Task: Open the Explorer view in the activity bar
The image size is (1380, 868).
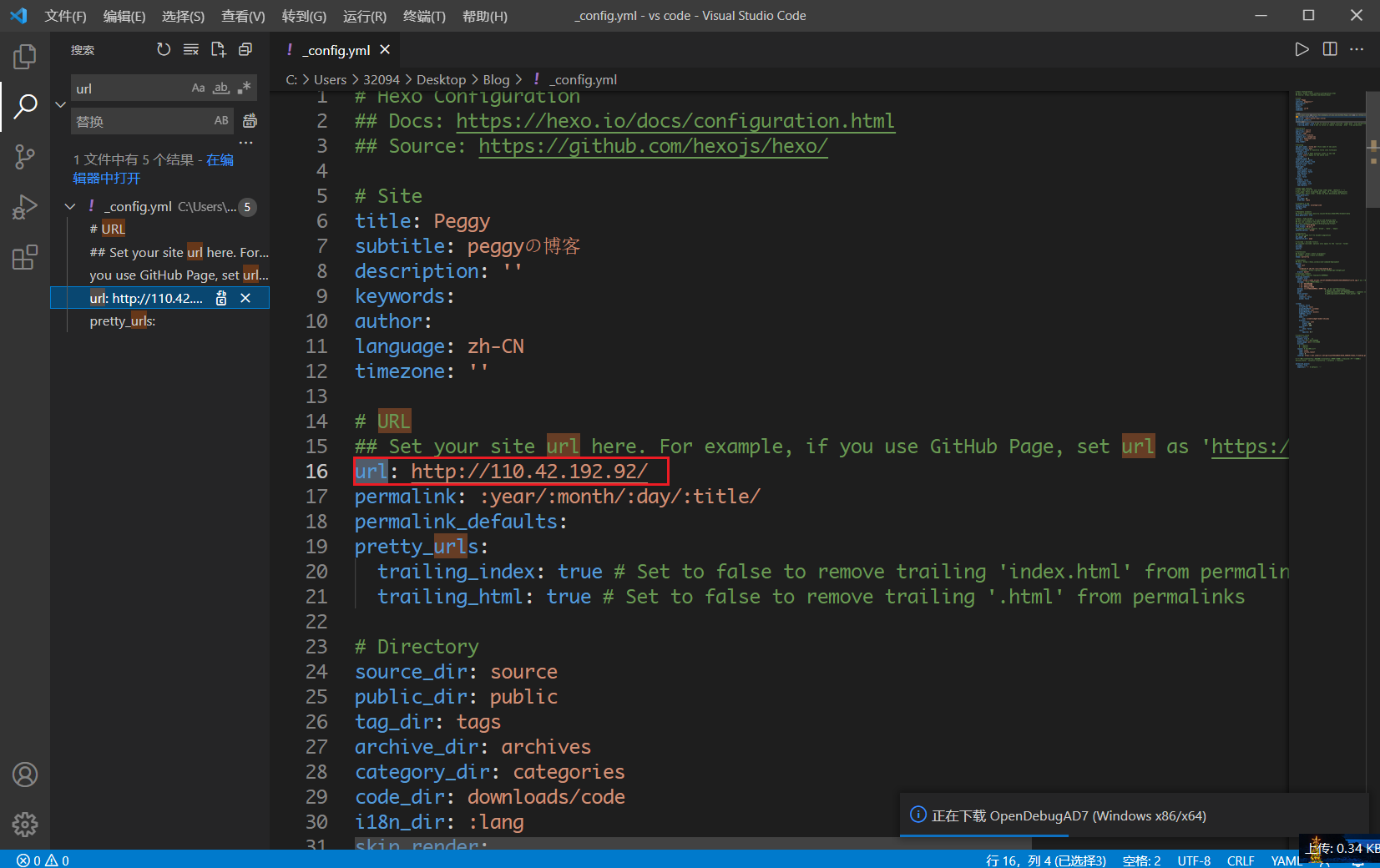Action: [25, 56]
